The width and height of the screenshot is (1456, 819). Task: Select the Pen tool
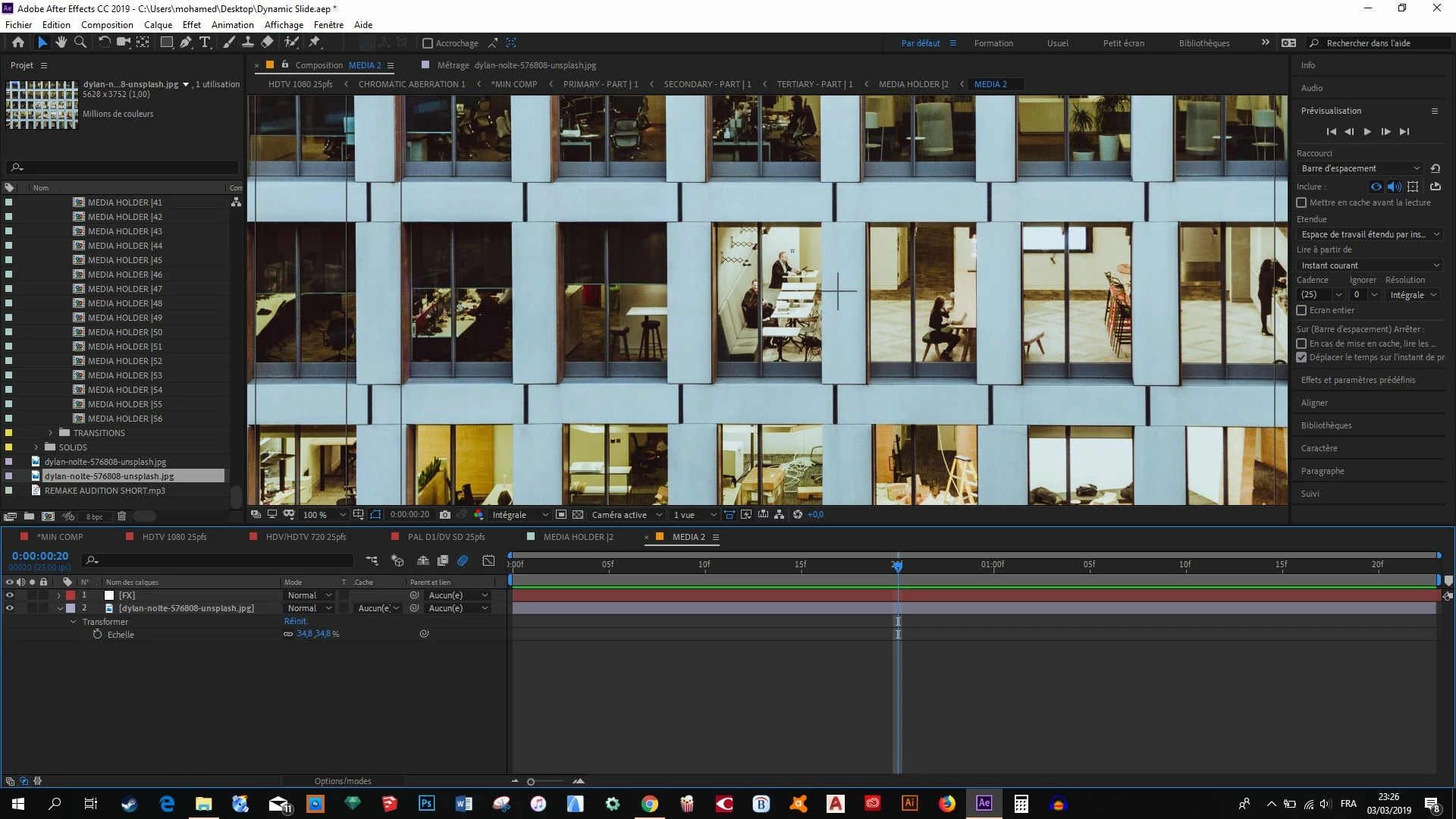click(186, 42)
